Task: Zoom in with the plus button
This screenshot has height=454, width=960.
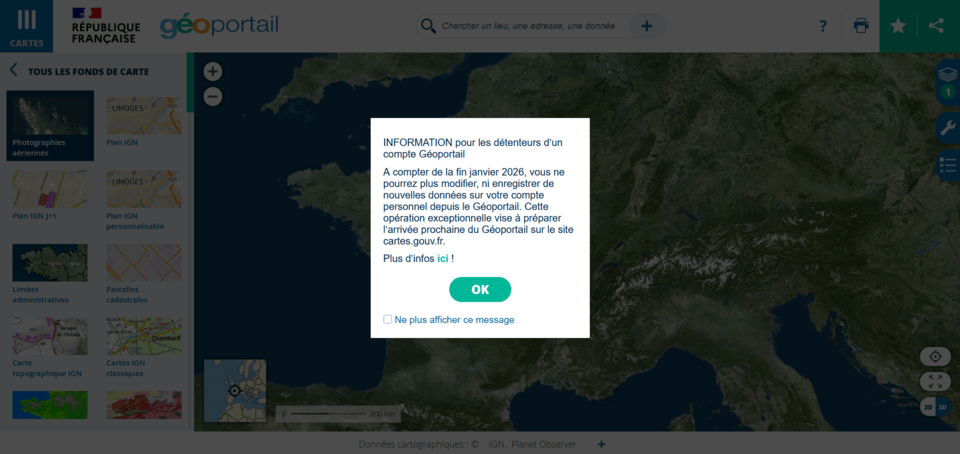Action: tap(212, 72)
